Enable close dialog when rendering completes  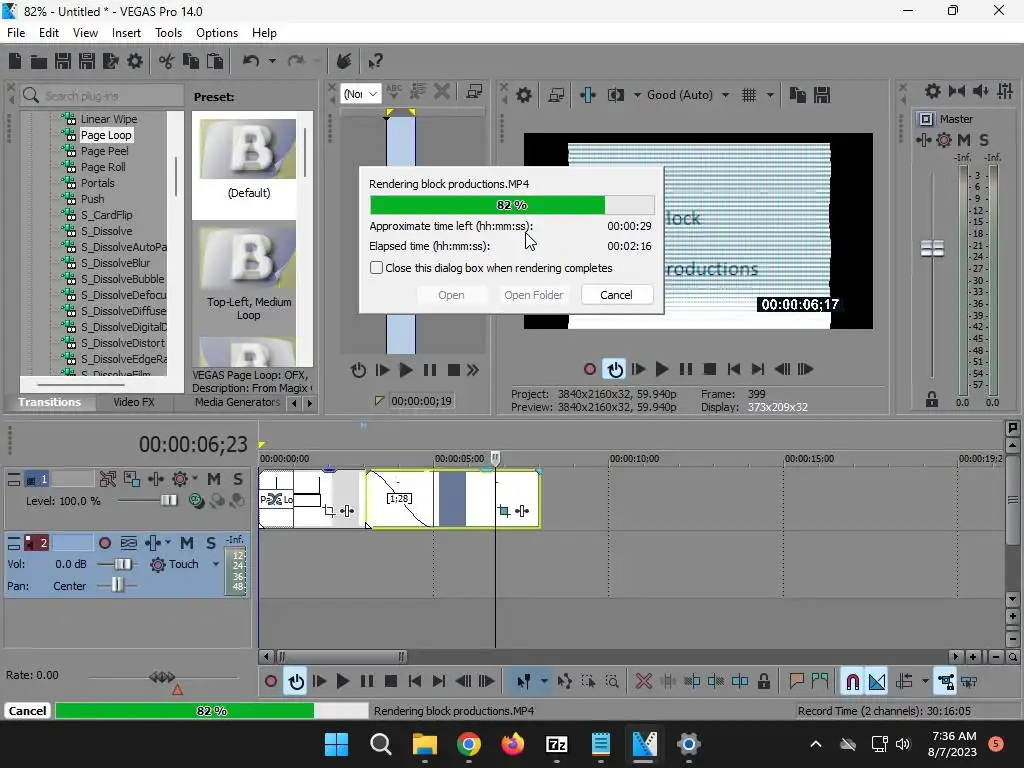click(376, 268)
